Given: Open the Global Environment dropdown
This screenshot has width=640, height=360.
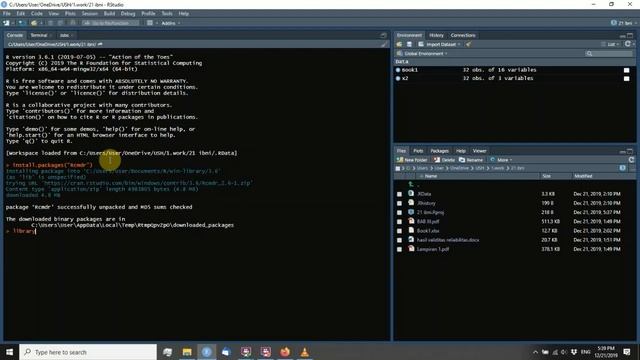Looking at the screenshot, I should click(x=423, y=53).
